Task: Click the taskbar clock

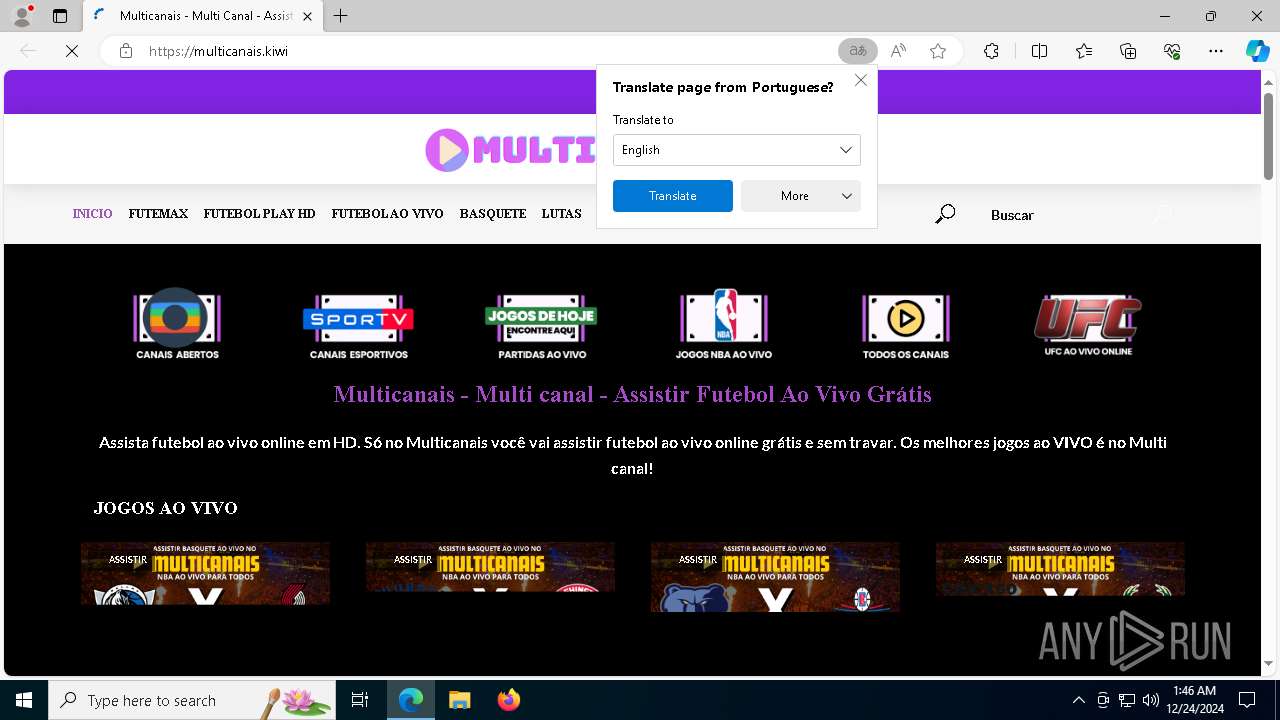Action: (1194, 700)
